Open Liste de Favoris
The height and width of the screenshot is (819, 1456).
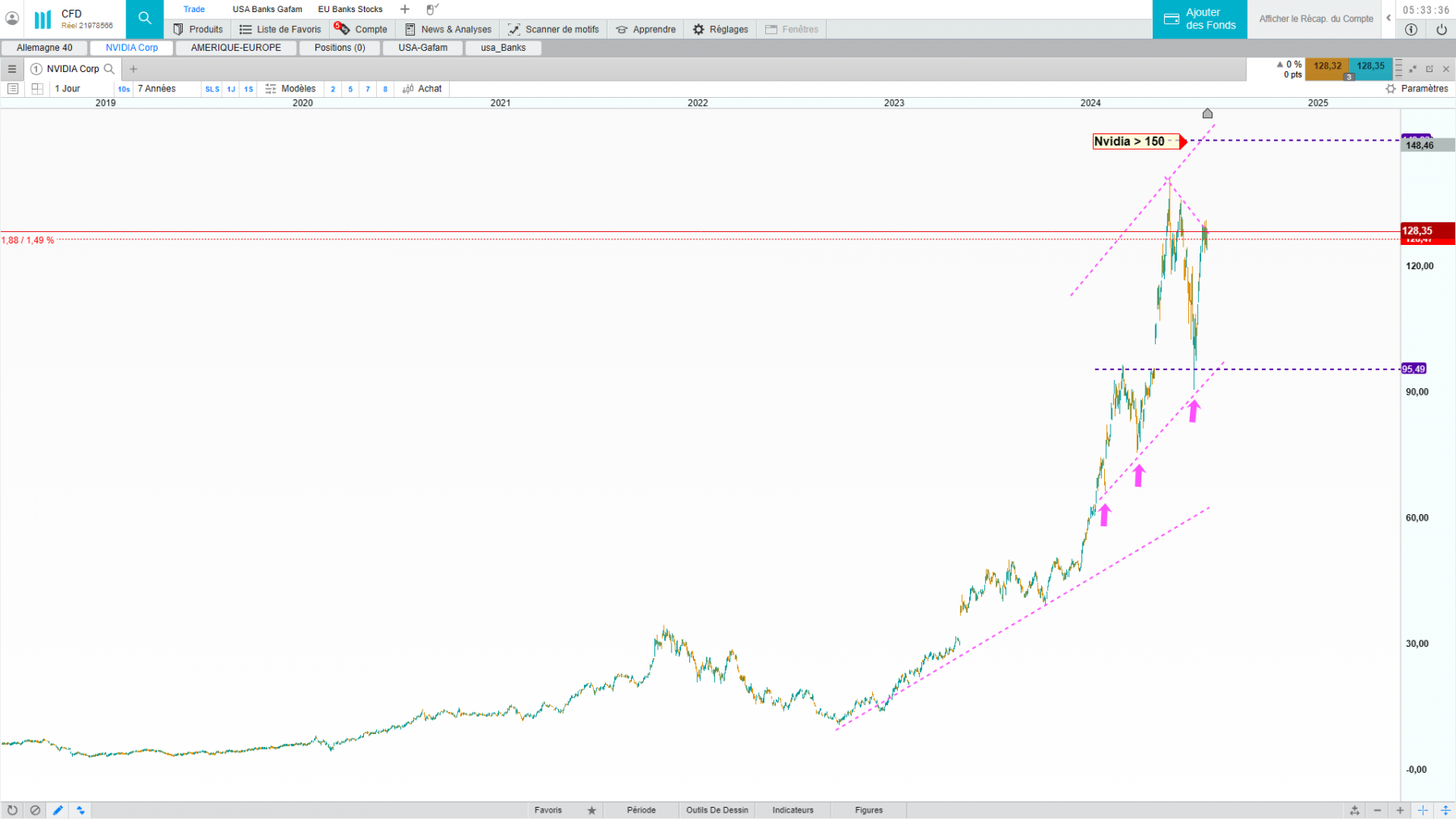tap(280, 29)
